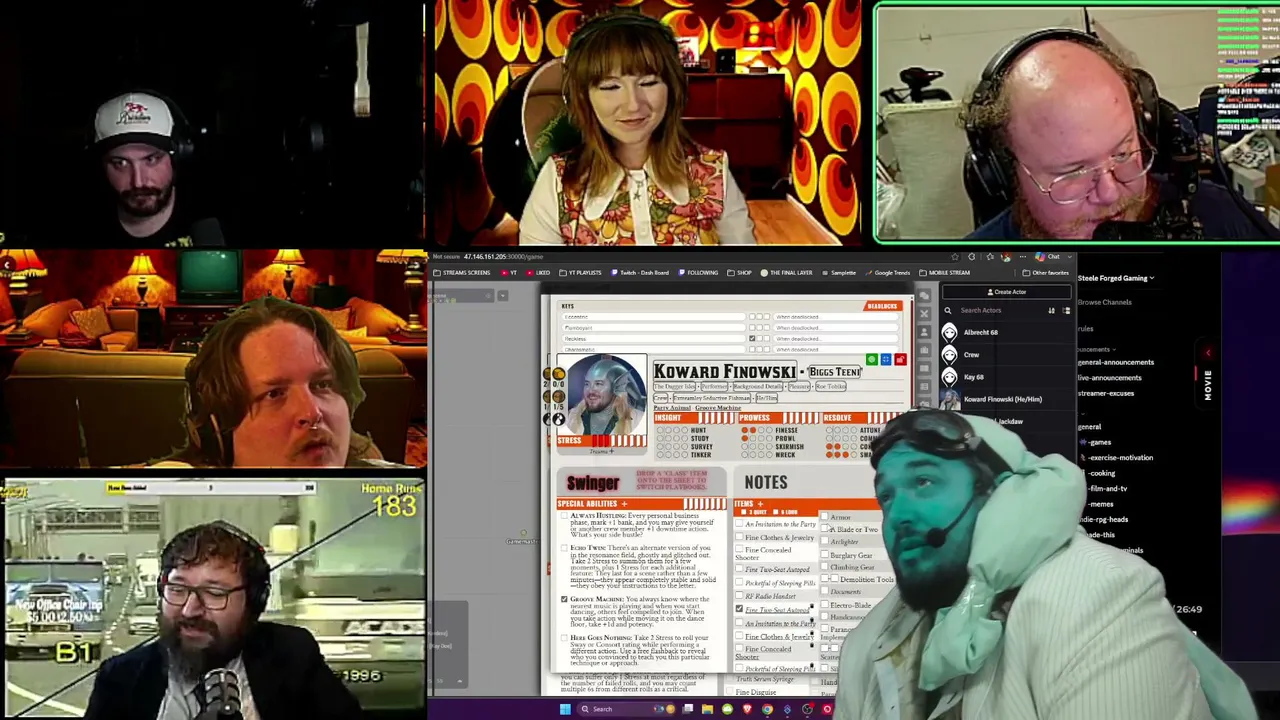Click the Search Actors magnifier icon
Screen dimensions: 1280x720
948,311
